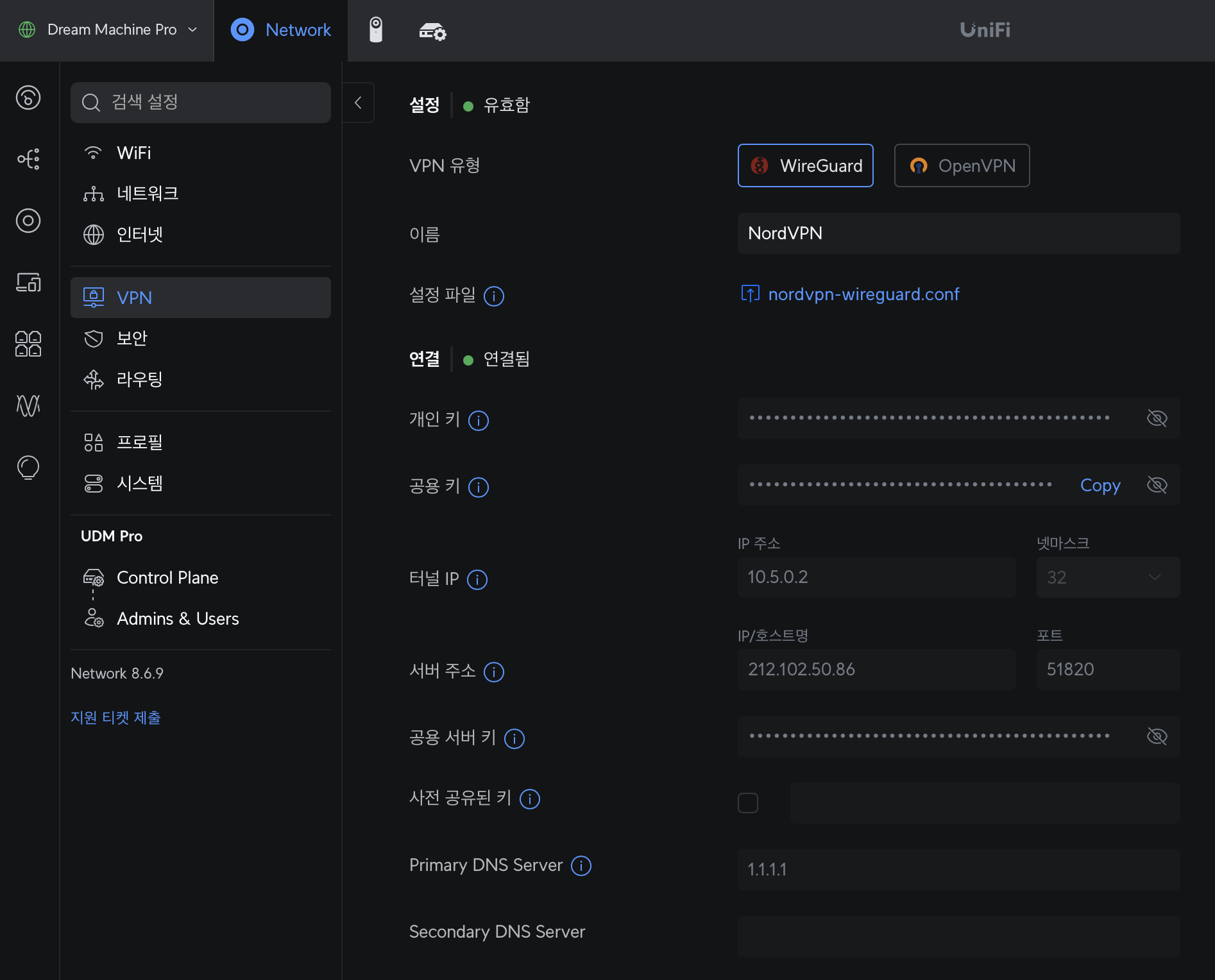1215x980 pixels.
Task: Open the 넷마스크 dropdown showing 32
Action: (1108, 577)
